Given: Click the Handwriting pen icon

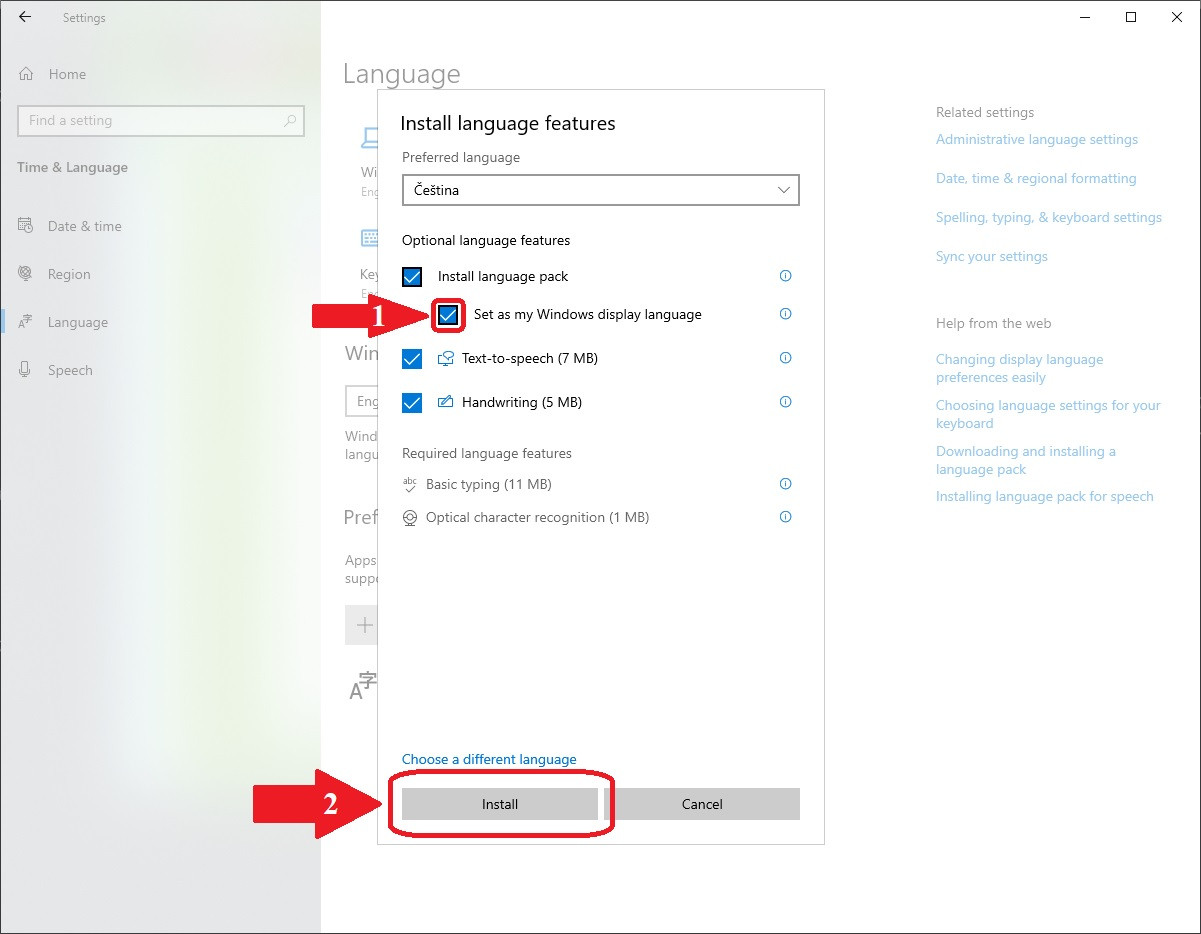Looking at the screenshot, I should [x=446, y=402].
